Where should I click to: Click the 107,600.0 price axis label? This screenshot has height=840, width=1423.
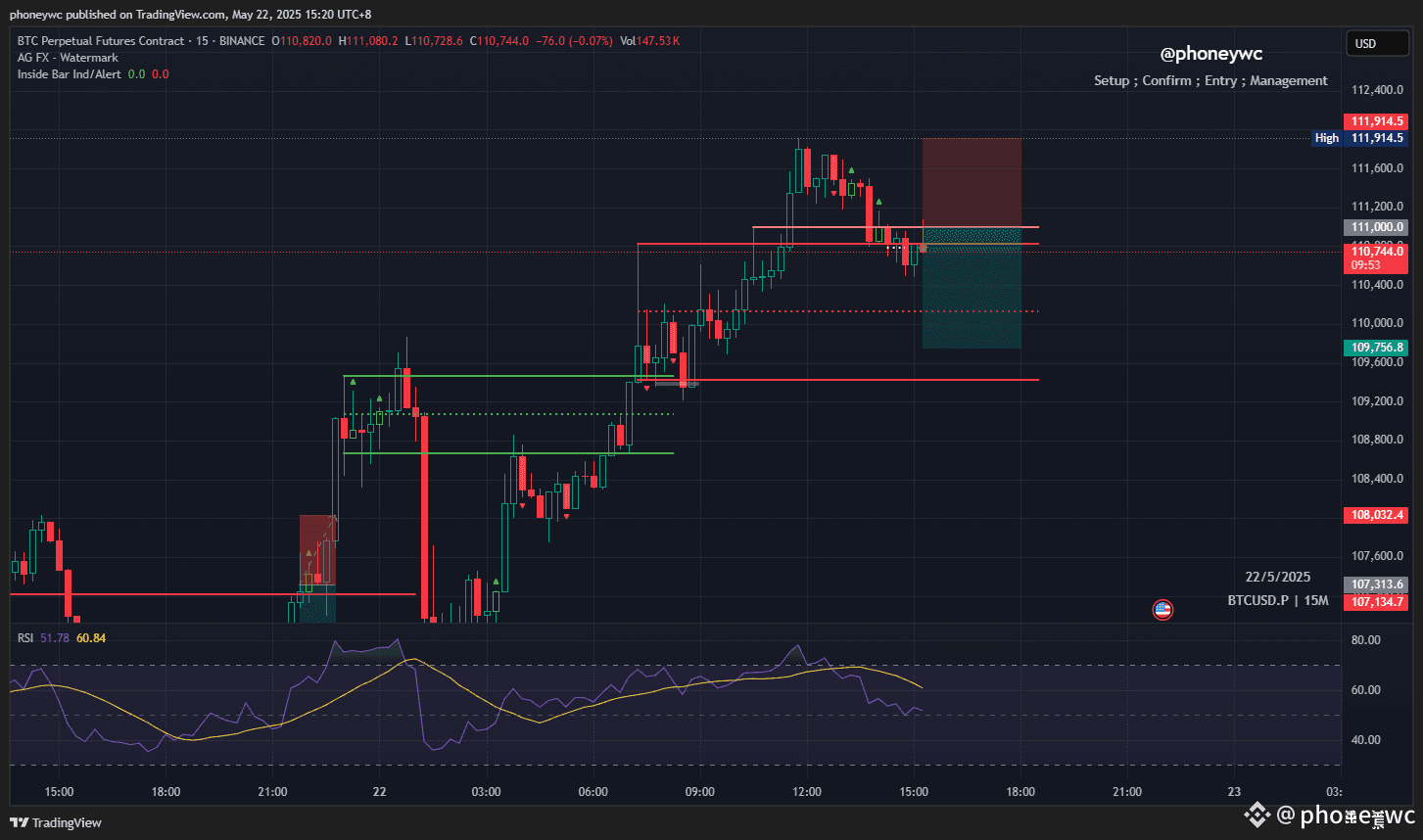(x=1377, y=556)
